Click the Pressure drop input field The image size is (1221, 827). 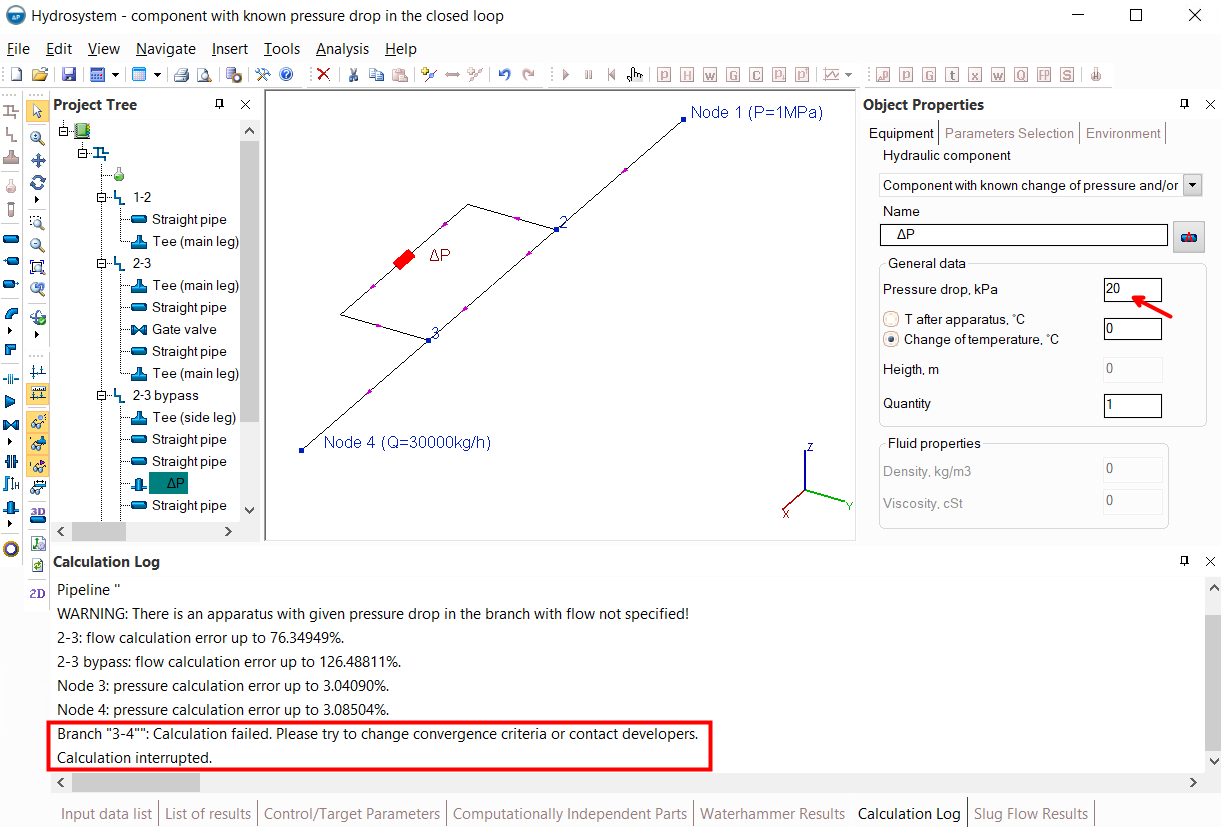1132,290
